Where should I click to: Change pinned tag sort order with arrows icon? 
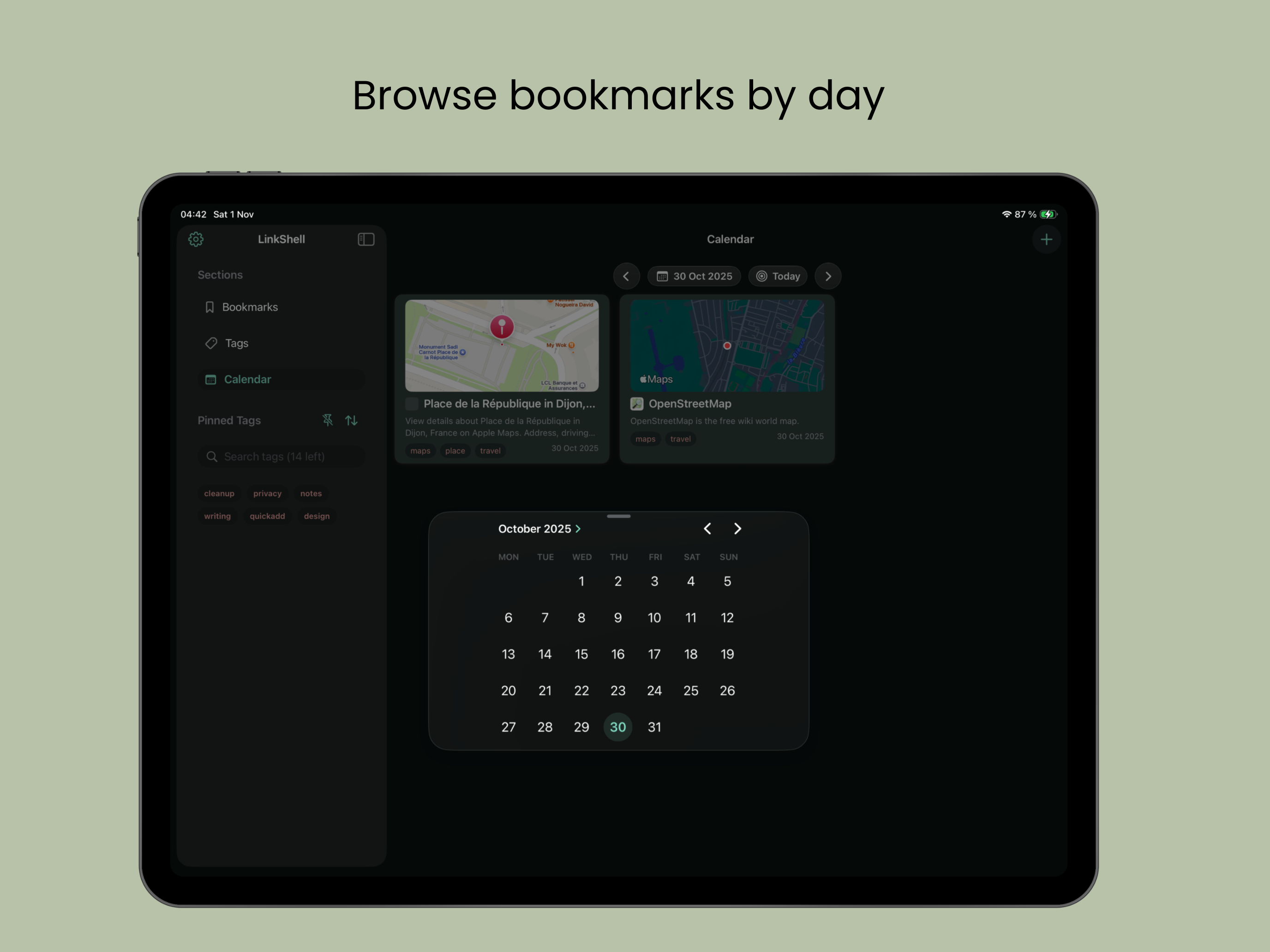352,420
